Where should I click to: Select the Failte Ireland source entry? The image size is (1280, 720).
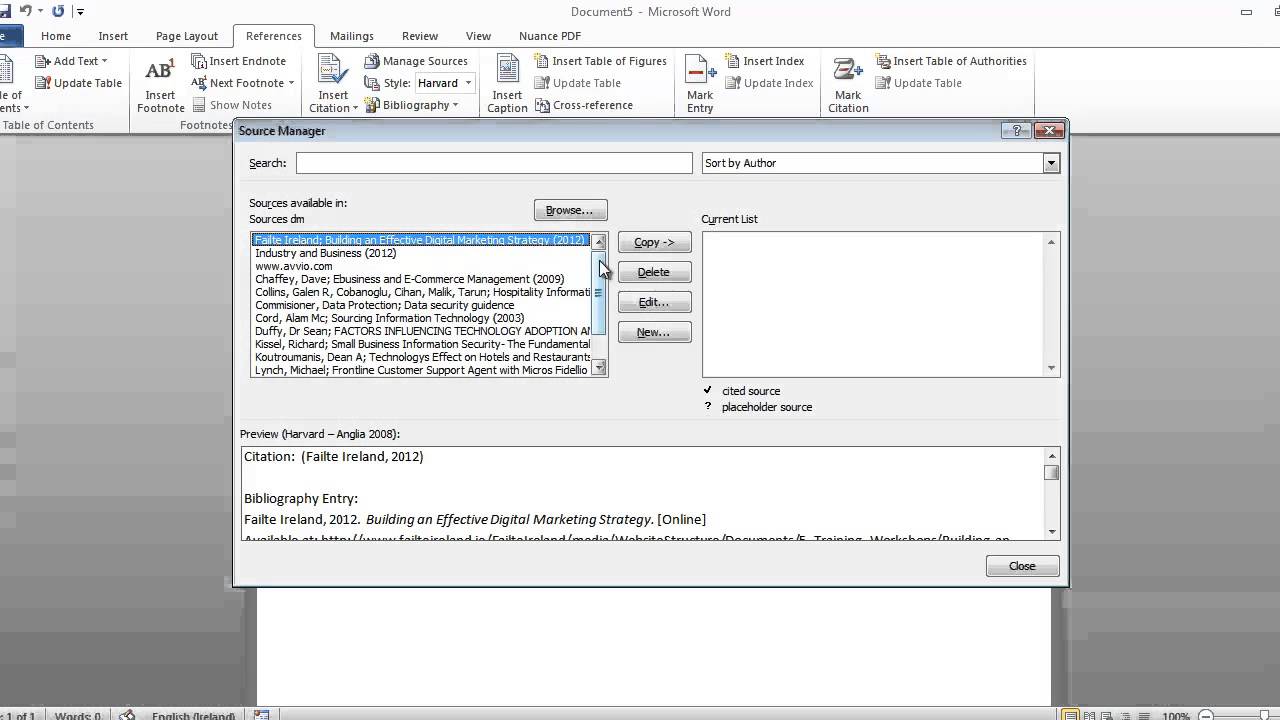[420, 240]
